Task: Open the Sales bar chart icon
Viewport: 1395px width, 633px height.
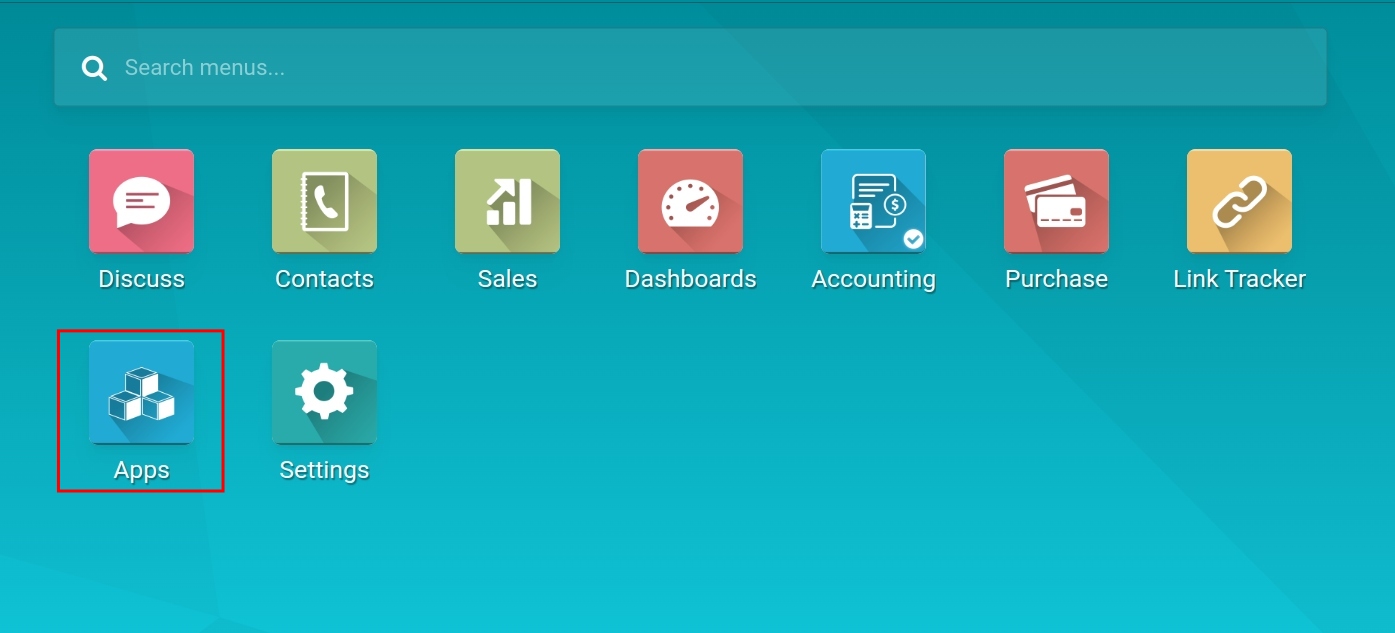Action: pos(507,201)
